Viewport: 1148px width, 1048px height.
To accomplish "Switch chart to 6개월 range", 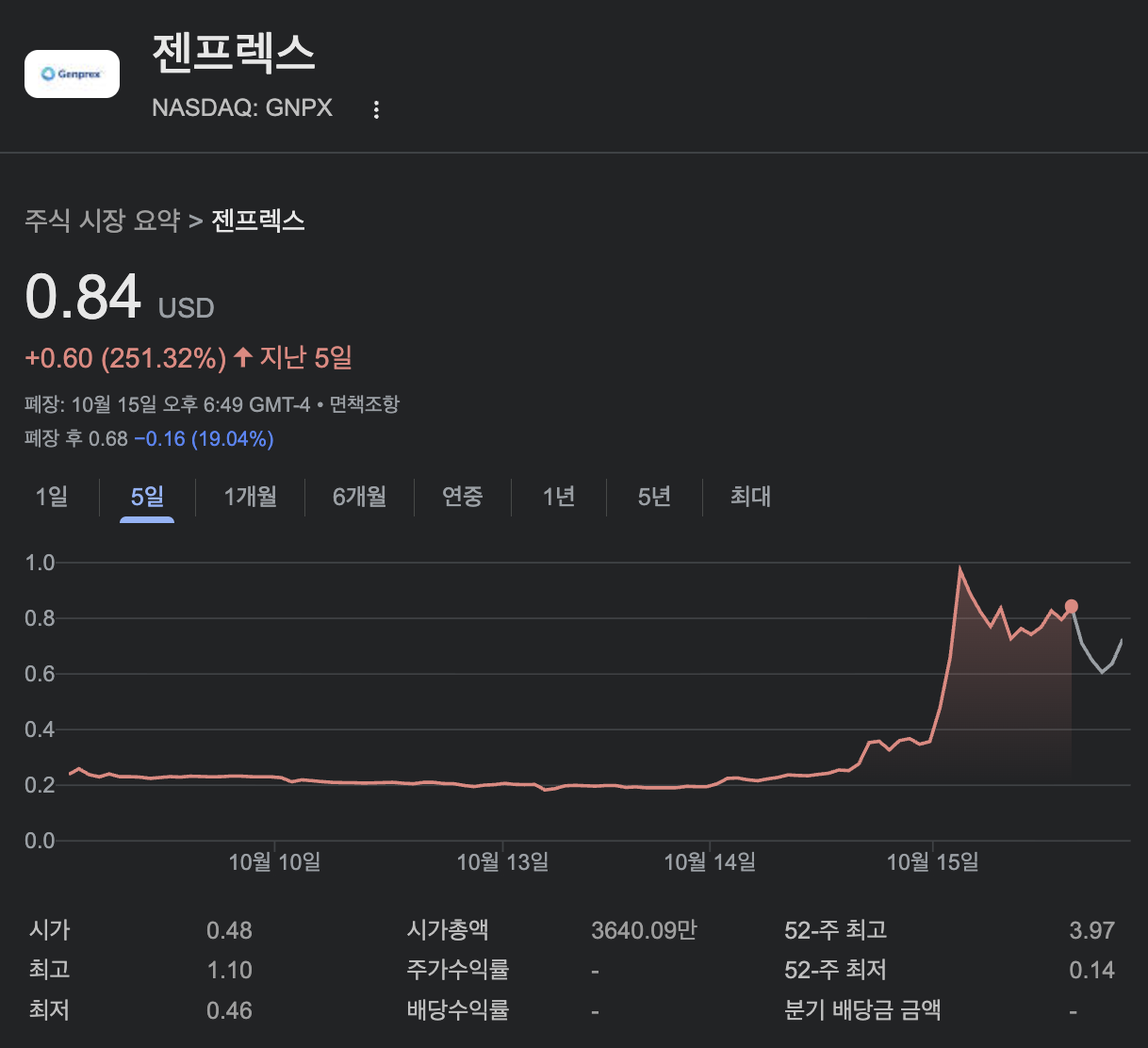I will pos(359,496).
